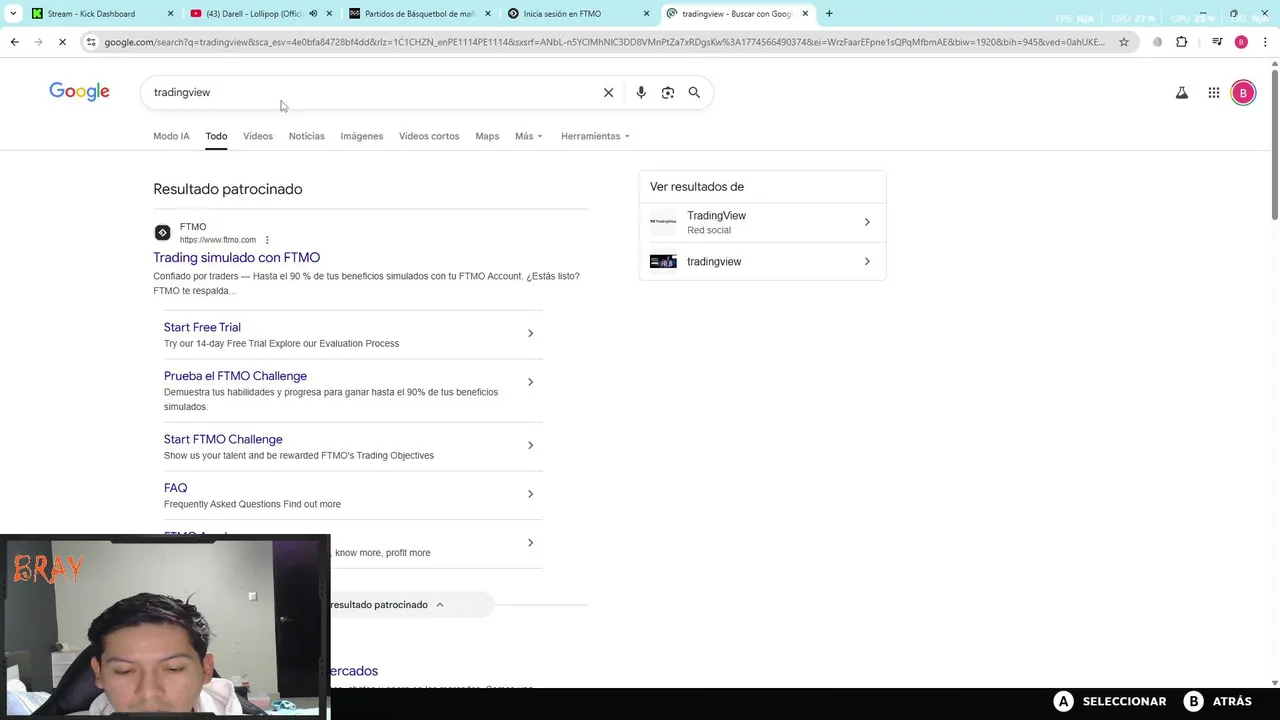This screenshot has height=720, width=1280.
Task: Open Google apps grid
Action: 1214,92
